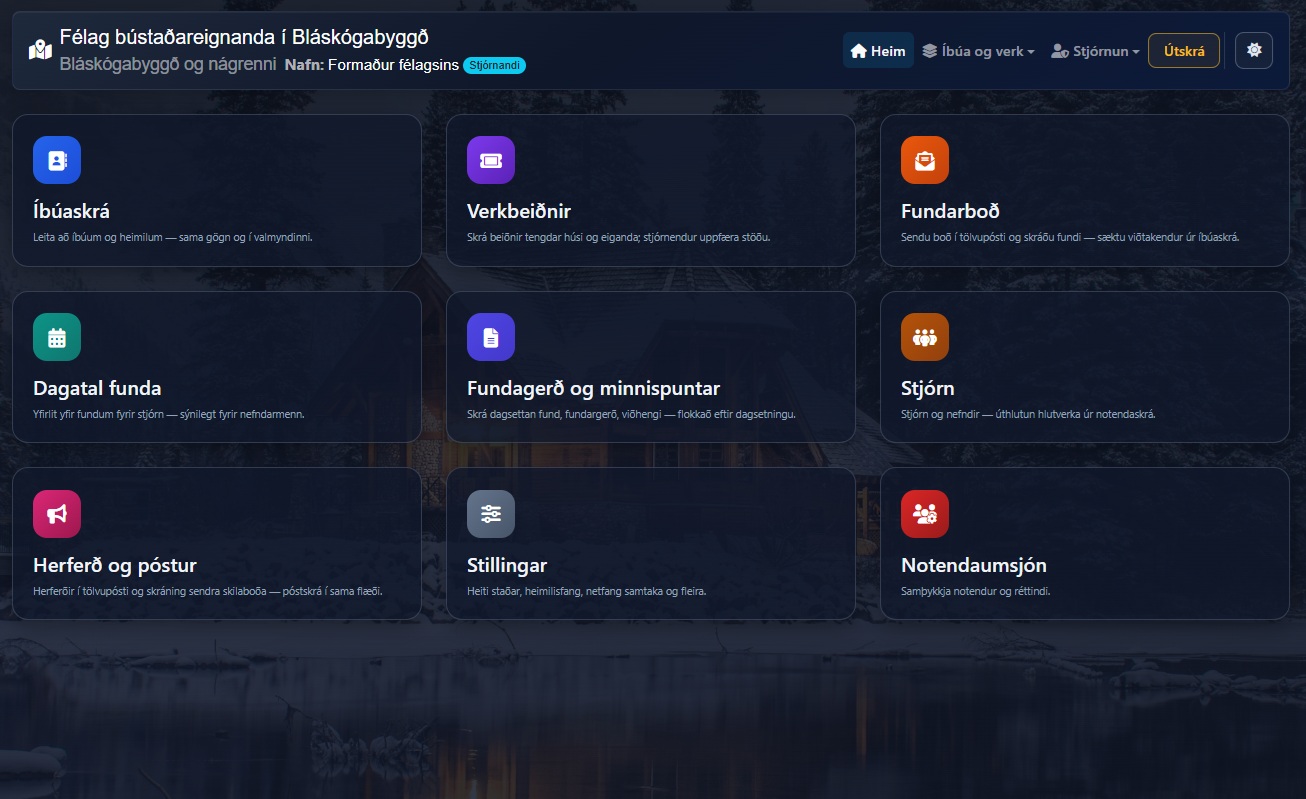Expand the Íbúa og verk dropdown

tap(978, 51)
